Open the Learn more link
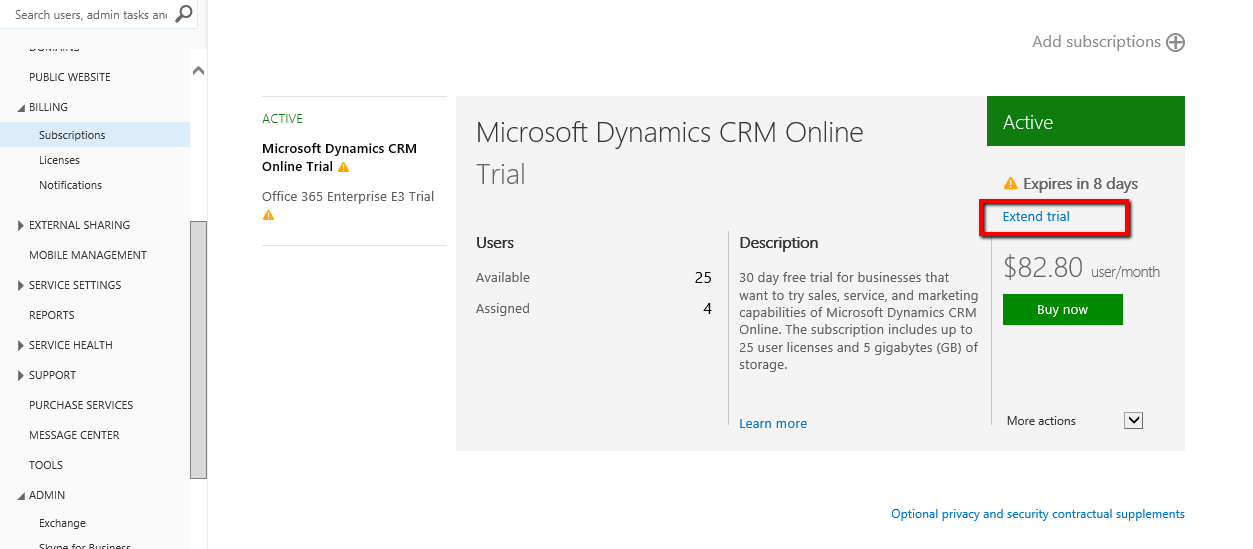Image resolution: width=1253 pixels, height=549 pixels. pyautogui.click(x=772, y=424)
